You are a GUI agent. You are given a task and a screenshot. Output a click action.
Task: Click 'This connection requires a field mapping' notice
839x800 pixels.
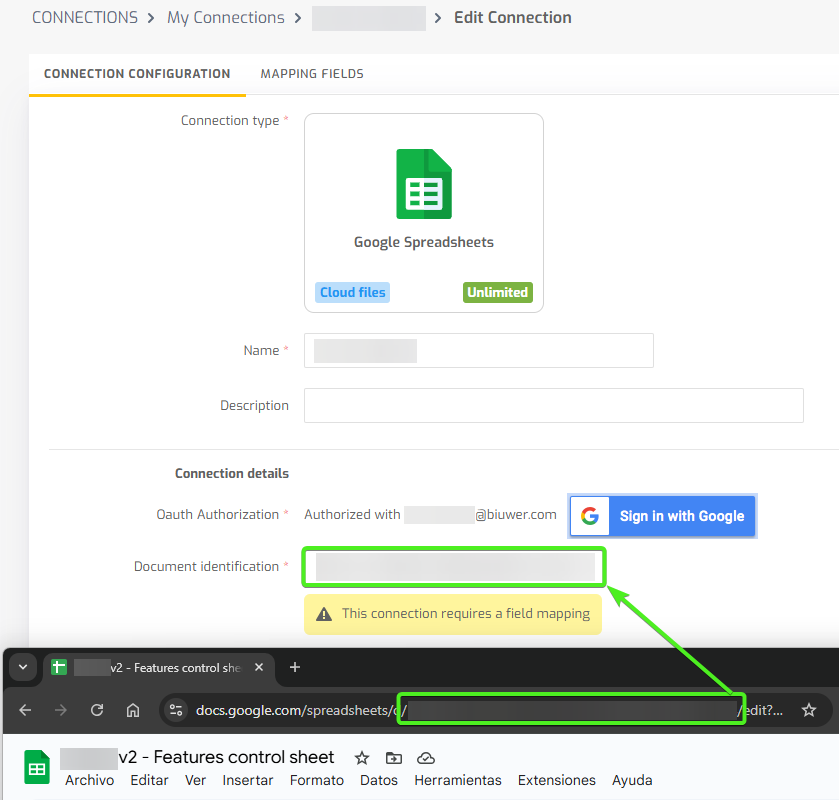[x=453, y=614]
